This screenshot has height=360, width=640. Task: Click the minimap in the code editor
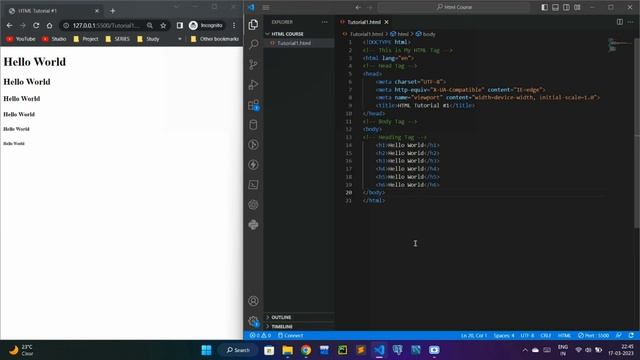point(619,44)
